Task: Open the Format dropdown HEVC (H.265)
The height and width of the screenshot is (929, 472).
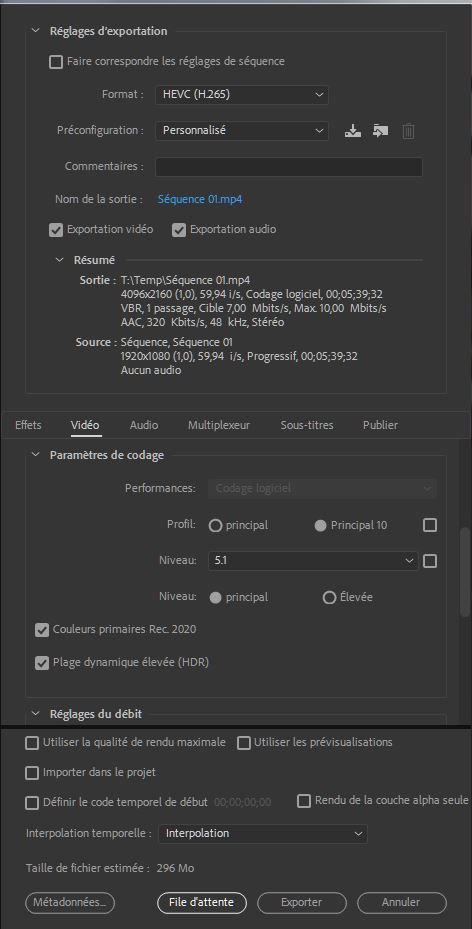Action: tap(242, 94)
